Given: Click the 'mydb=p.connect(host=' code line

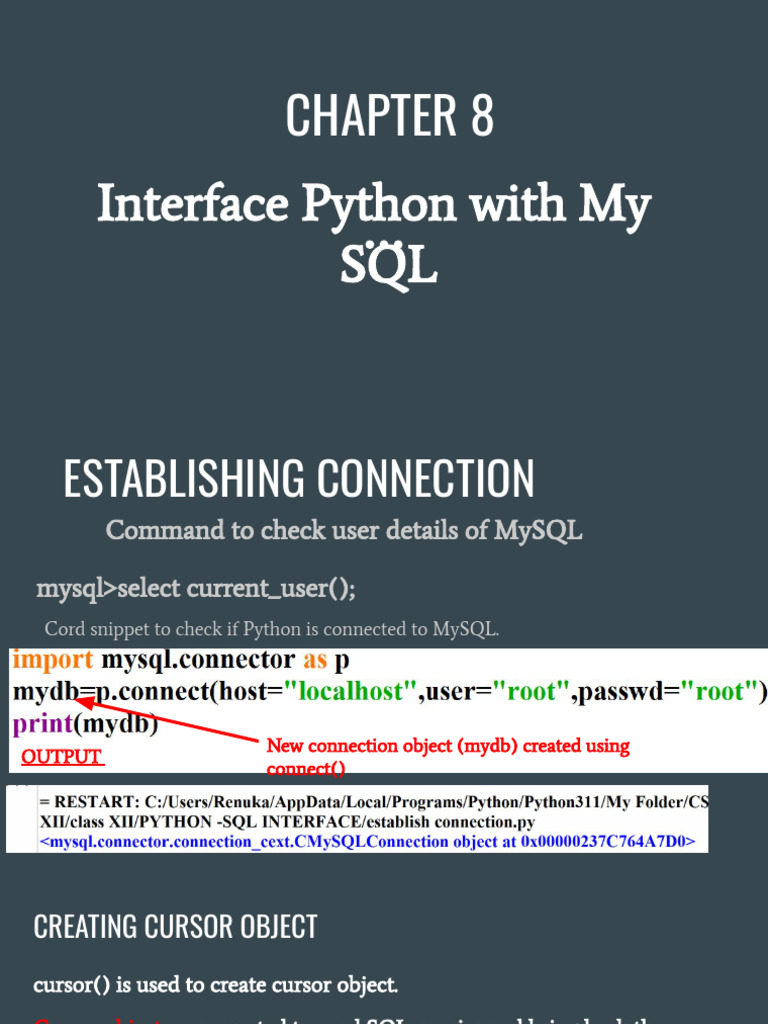Looking at the screenshot, I should tap(389, 691).
